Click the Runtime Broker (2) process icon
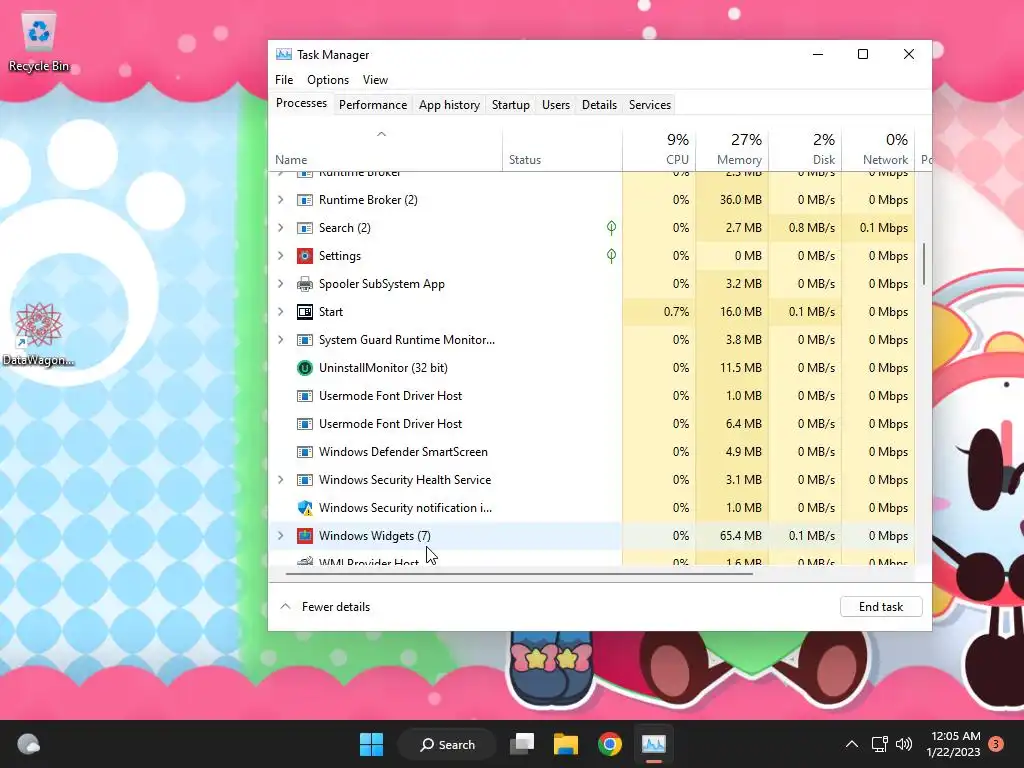 pyautogui.click(x=304, y=200)
